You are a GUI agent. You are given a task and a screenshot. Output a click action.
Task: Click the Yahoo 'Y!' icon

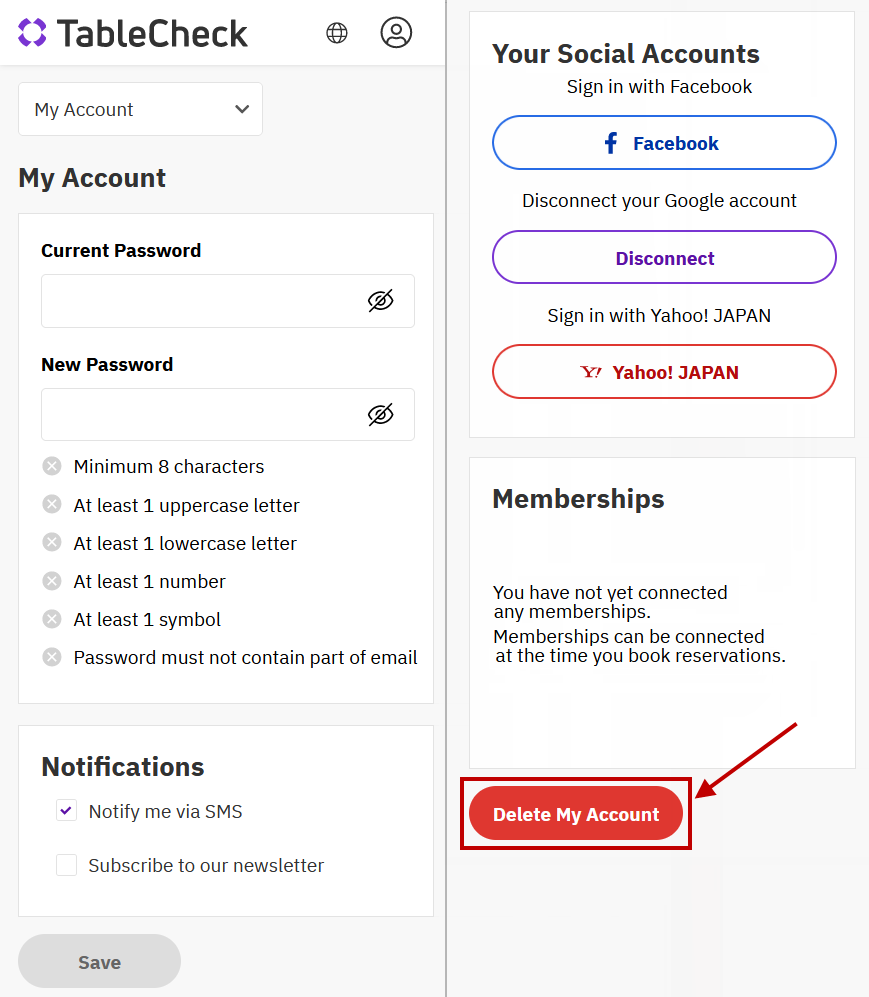591,372
